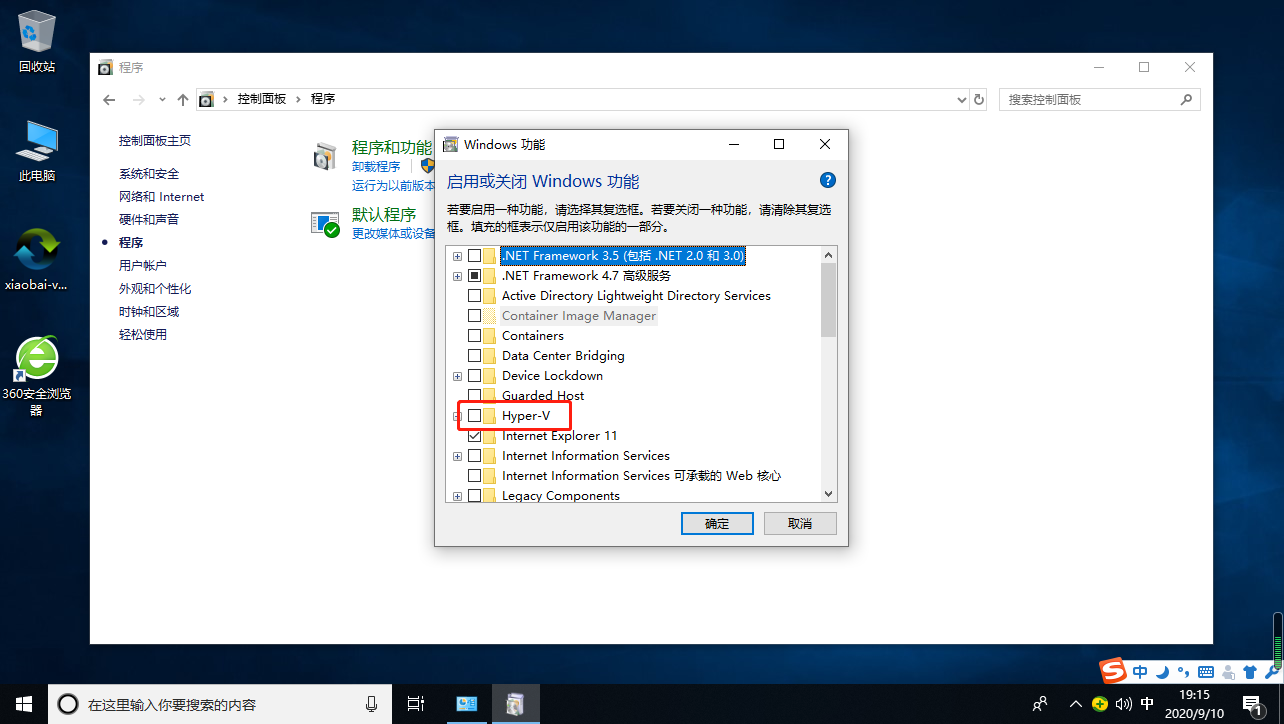Click the 取消 button
Viewport: 1284px width, 724px height.
coord(800,524)
